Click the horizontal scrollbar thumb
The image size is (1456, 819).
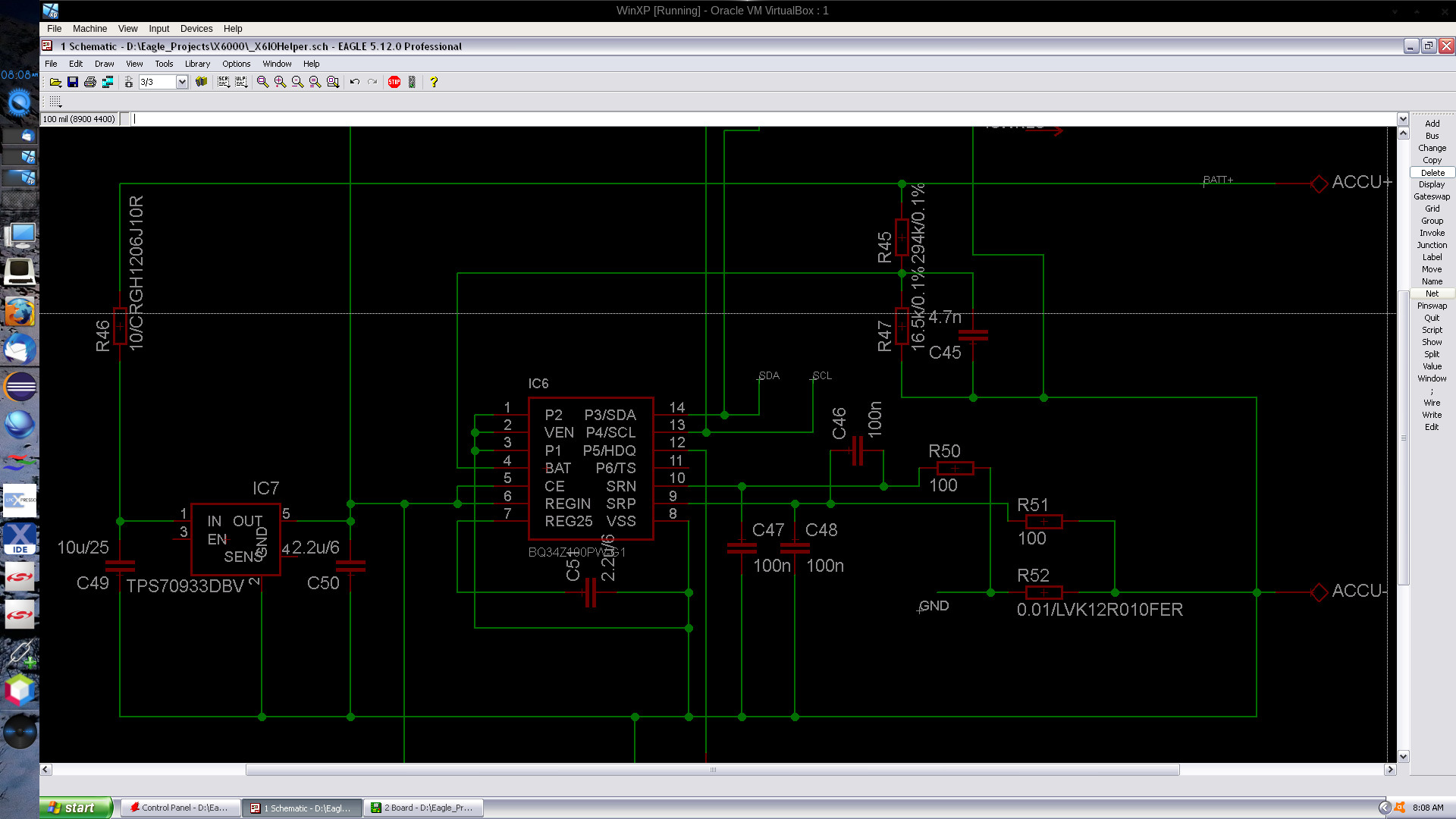point(711,770)
